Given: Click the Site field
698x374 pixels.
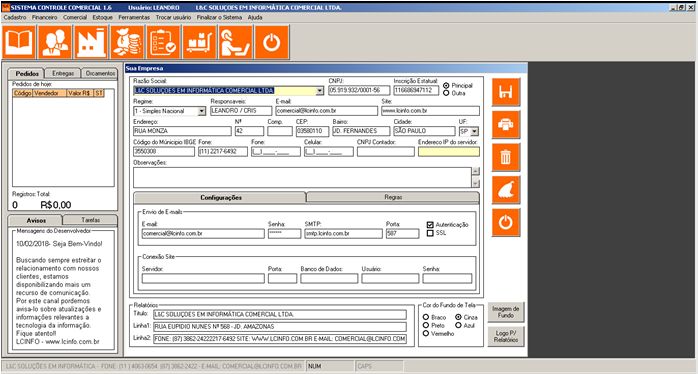Looking at the screenshot, I should click(x=430, y=111).
